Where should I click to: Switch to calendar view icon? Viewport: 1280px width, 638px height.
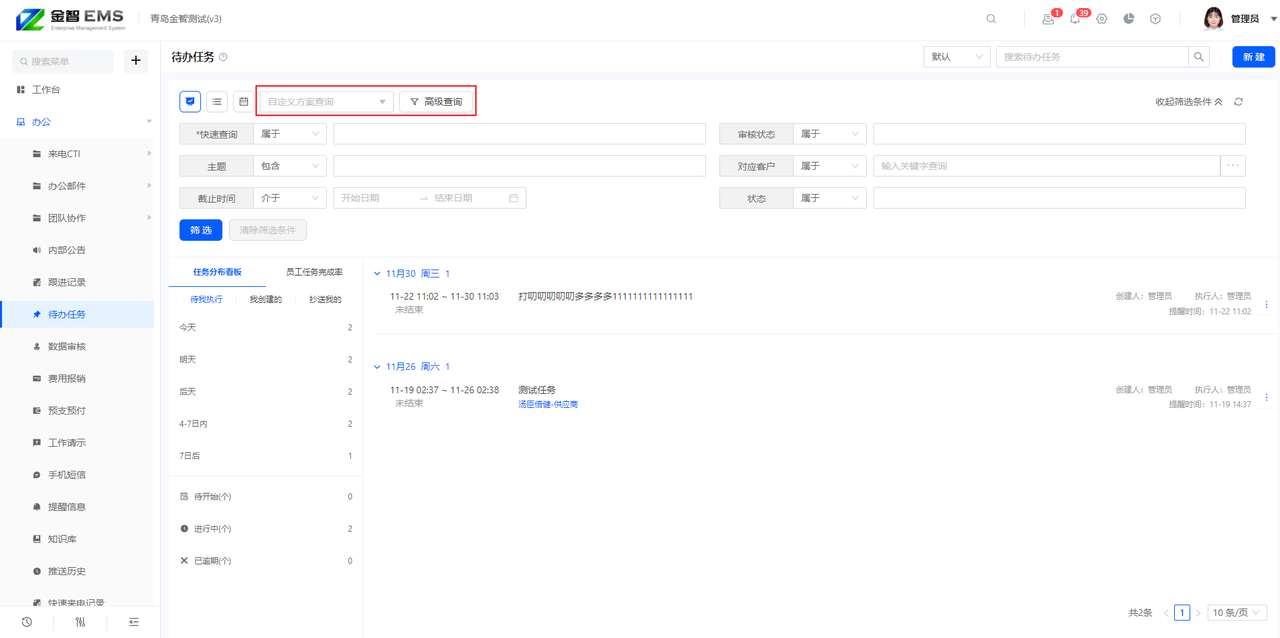[243, 101]
